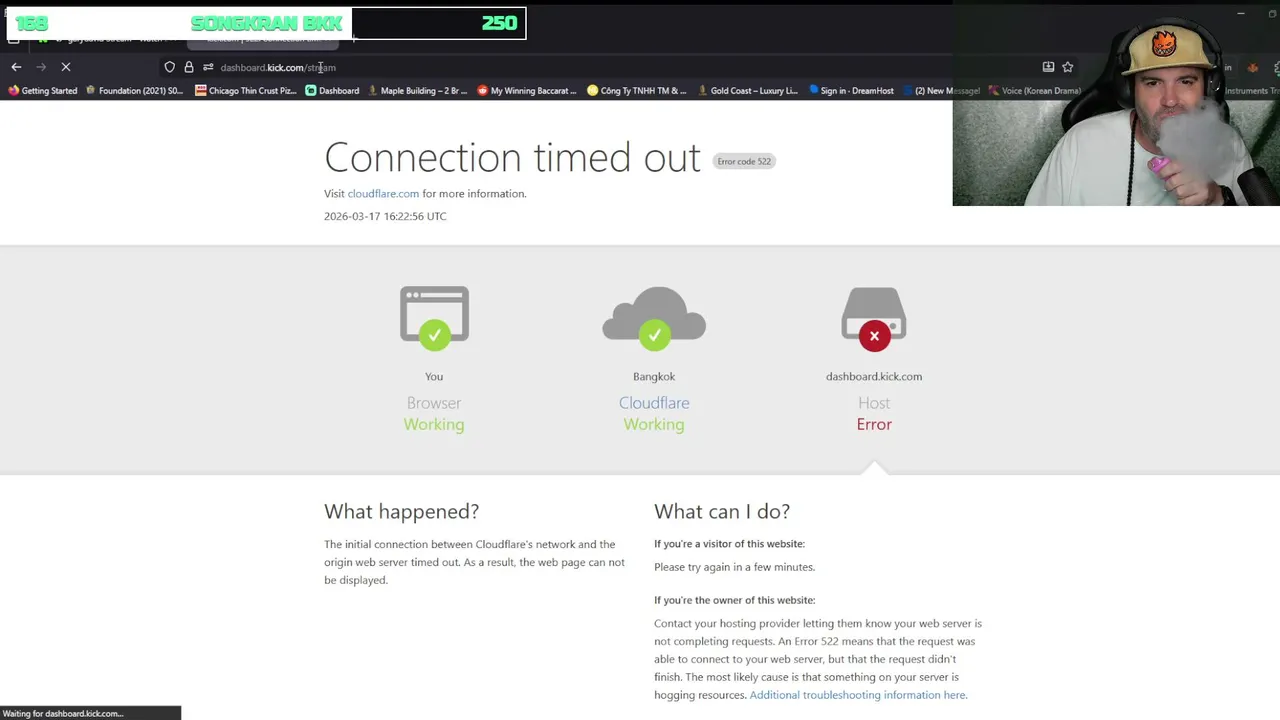Go back using the browser back arrow
Image resolution: width=1280 pixels, height=720 pixels.
[x=16, y=67]
